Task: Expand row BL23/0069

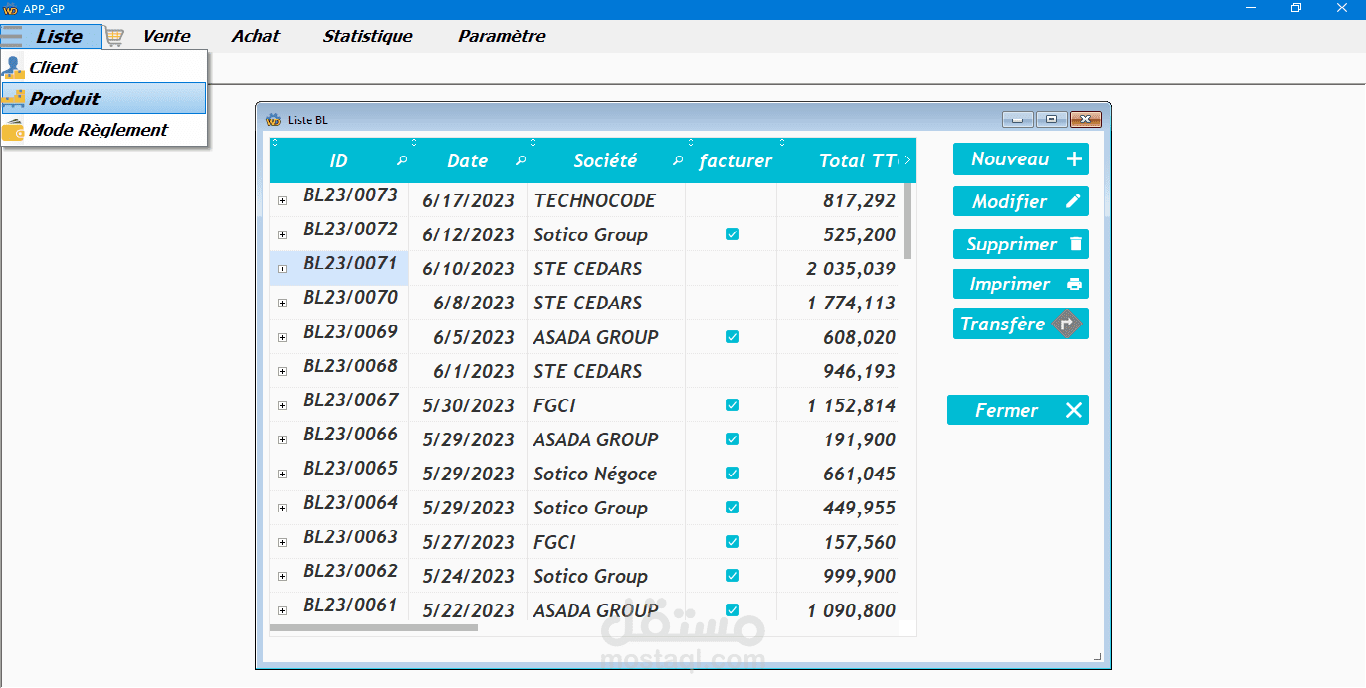Action: 282,337
